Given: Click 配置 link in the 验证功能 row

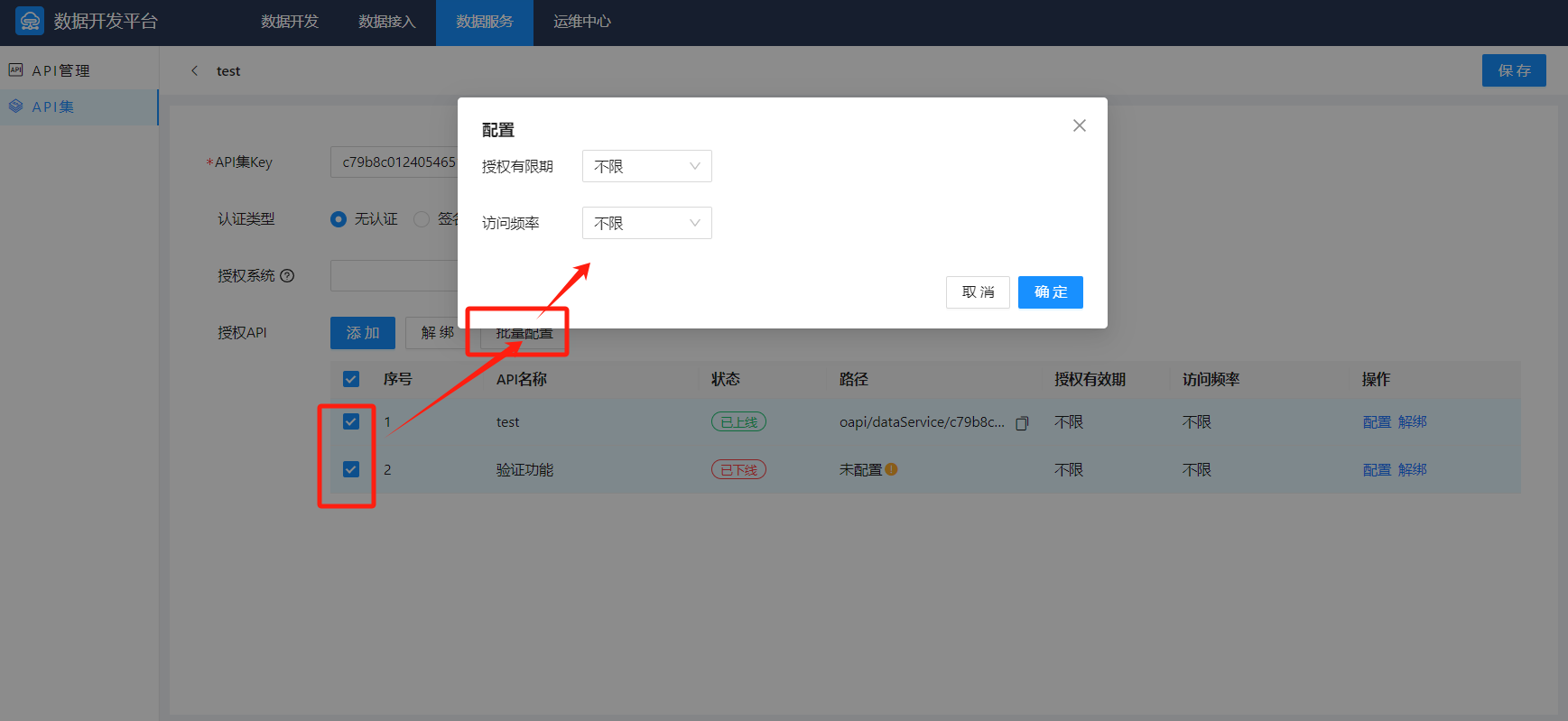Looking at the screenshot, I should point(1377,469).
